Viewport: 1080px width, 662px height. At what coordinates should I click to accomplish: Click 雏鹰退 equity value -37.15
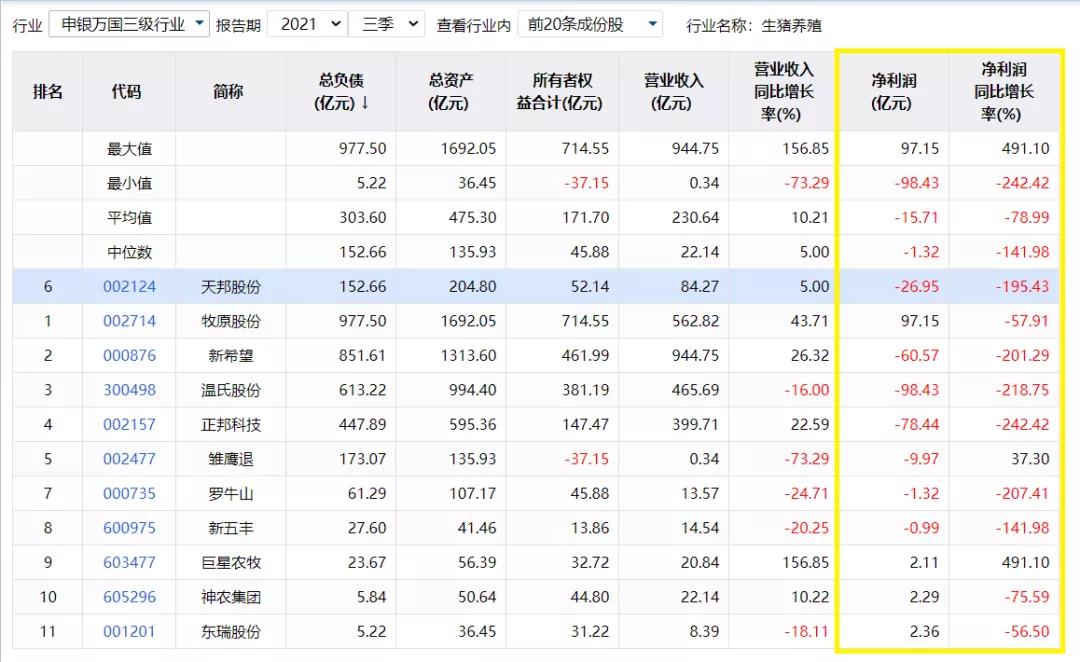click(586, 459)
